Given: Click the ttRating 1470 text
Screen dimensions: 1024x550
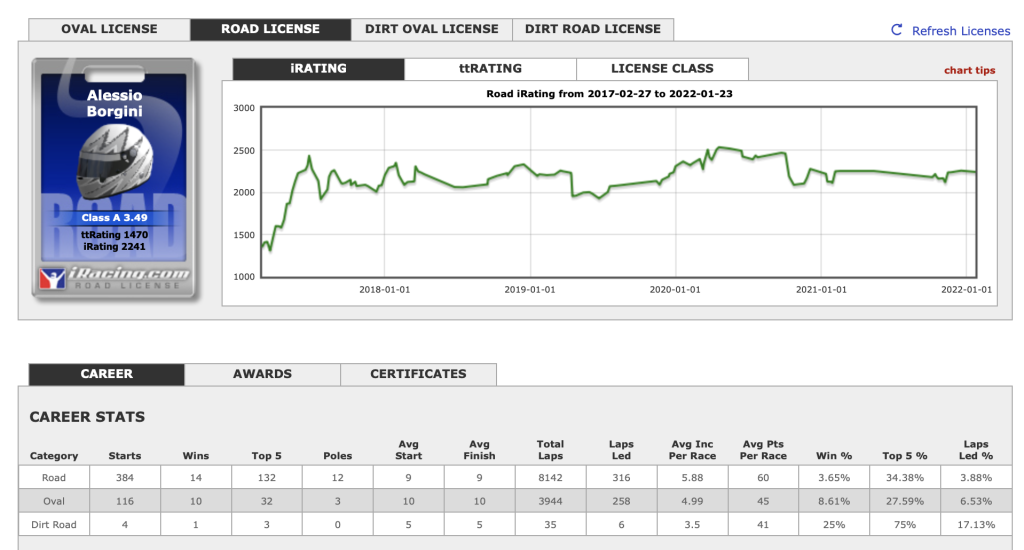Looking at the screenshot, I should (x=114, y=235).
